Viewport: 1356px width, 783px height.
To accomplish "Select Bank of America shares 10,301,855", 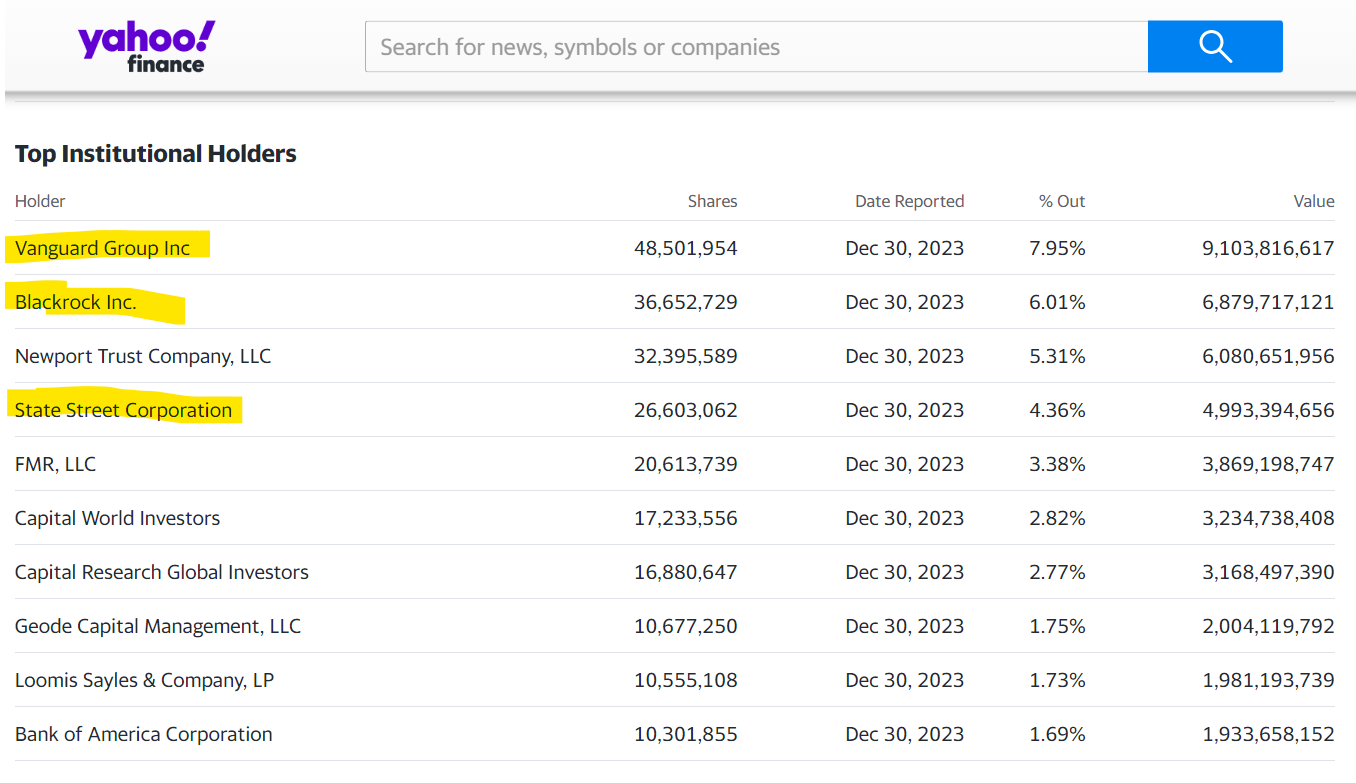I will tap(686, 734).
